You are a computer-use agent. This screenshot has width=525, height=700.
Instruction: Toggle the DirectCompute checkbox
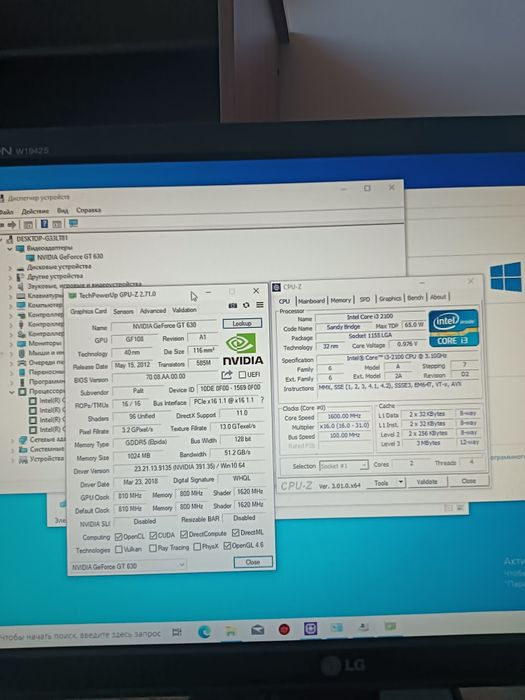[x=184, y=534]
